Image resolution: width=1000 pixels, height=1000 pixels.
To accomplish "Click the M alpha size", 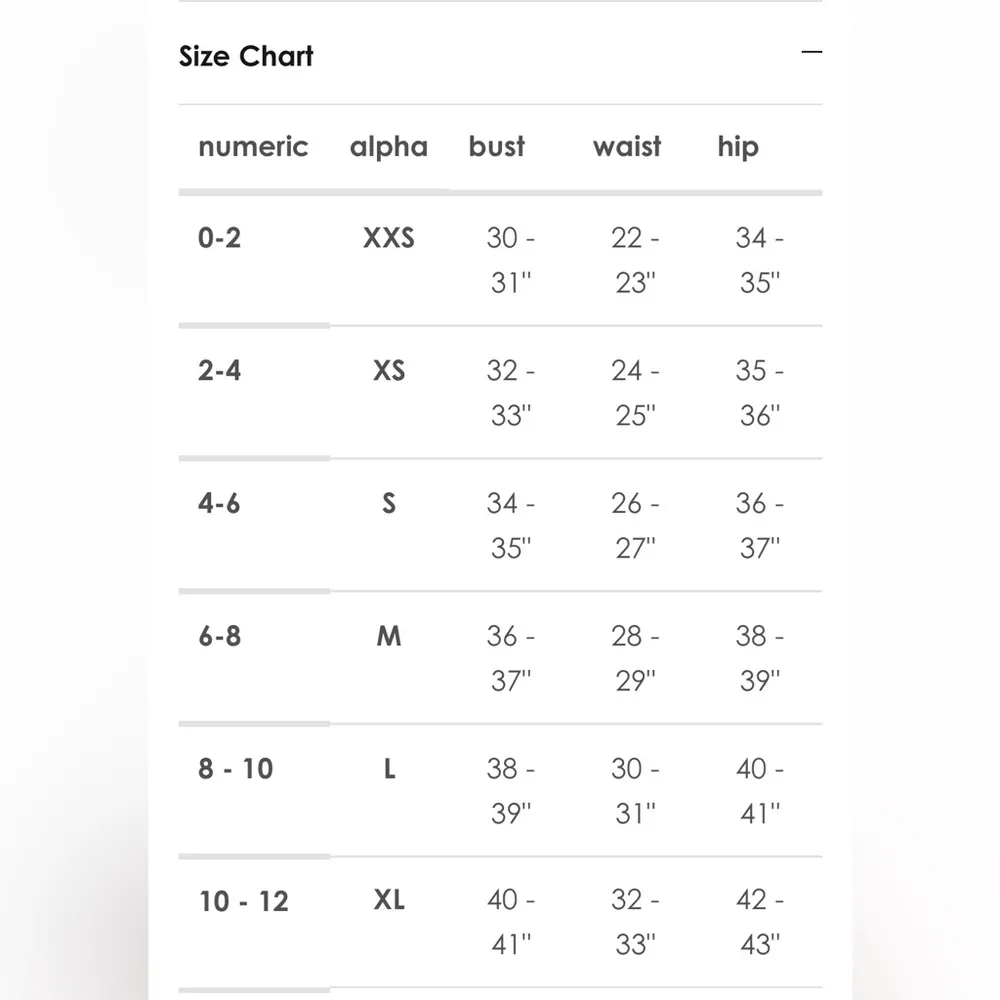I will pyautogui.click(x=389, y=636).
